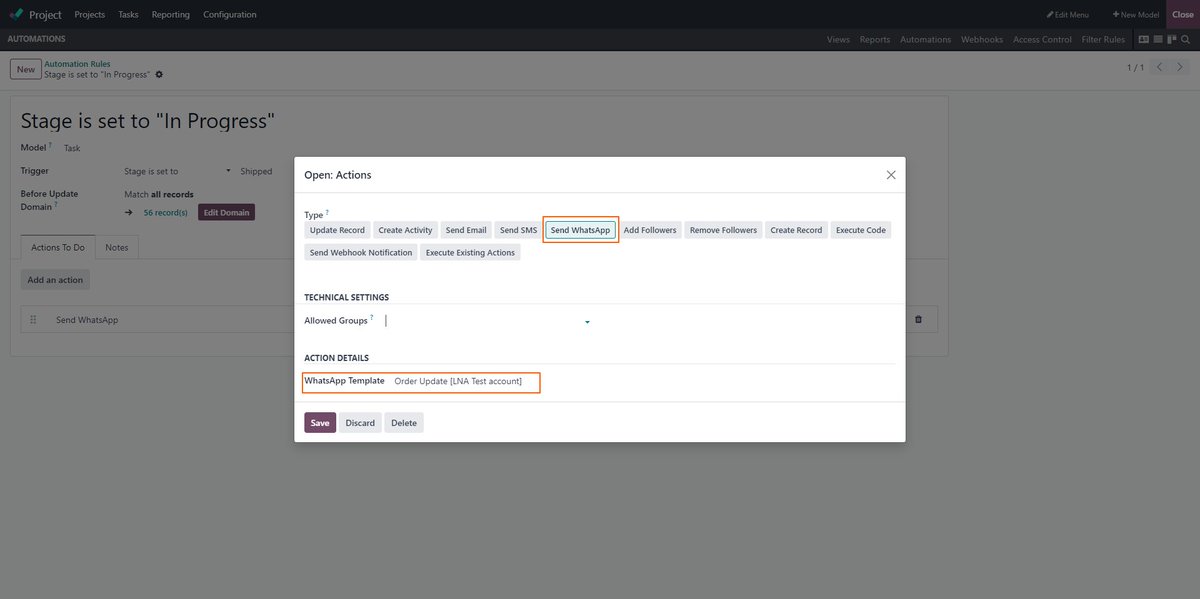Select the Update Record action type
Viewport: 1200px width, 599px height.
click(337, 230)
